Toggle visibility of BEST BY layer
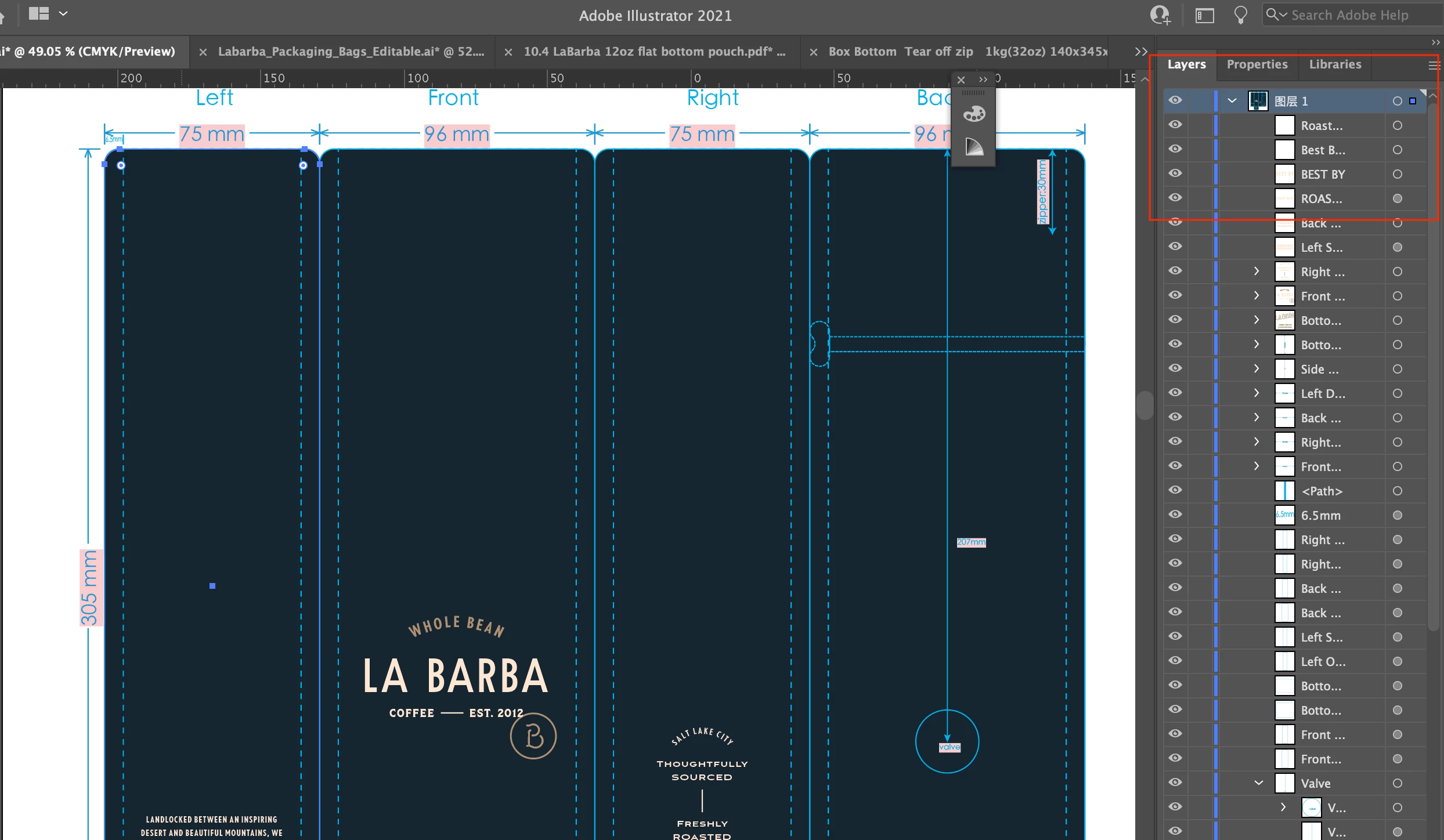 point(1175,173)
